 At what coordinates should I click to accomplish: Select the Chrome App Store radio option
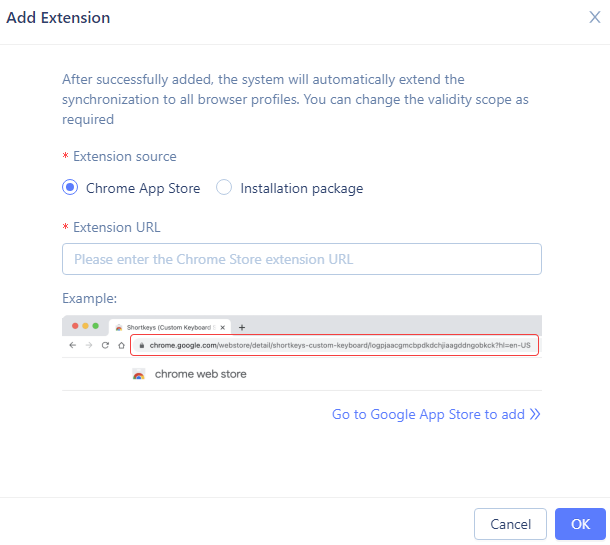70,188
